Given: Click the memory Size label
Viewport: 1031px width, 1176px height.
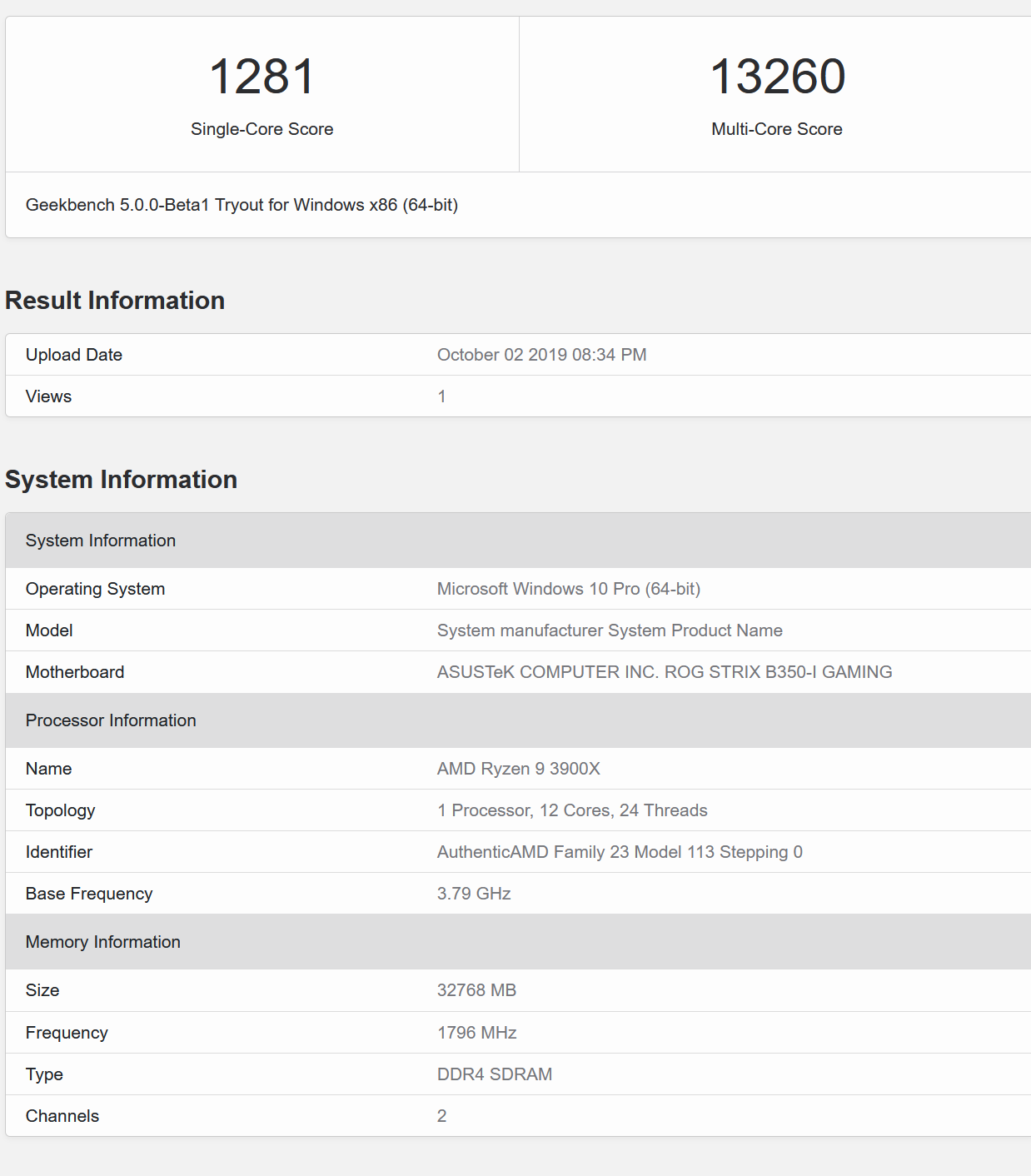Looking at the screenshot, I should [x=42, y=990].
